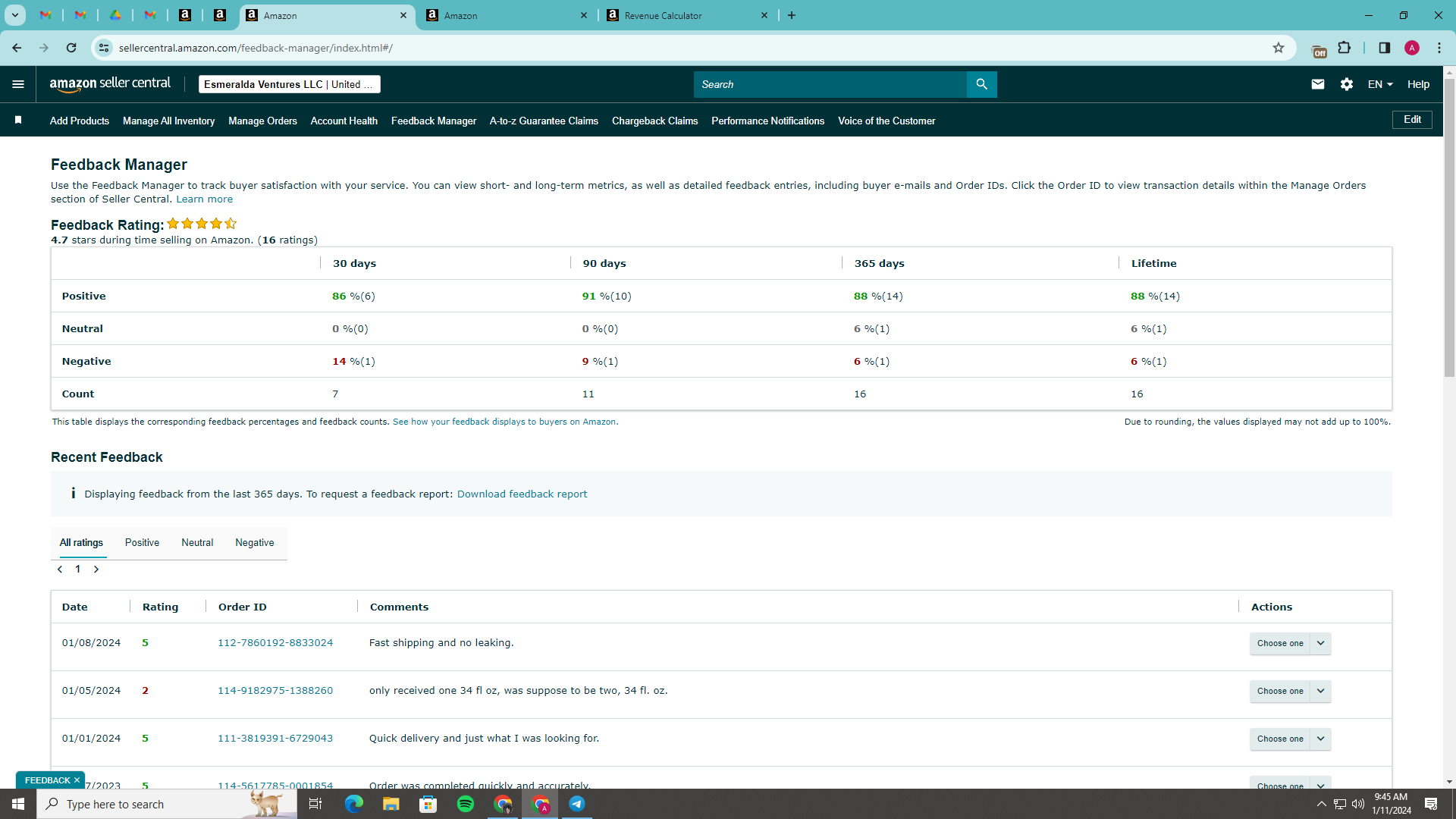
Task: Open the Help page
Action: (1418, 84)
